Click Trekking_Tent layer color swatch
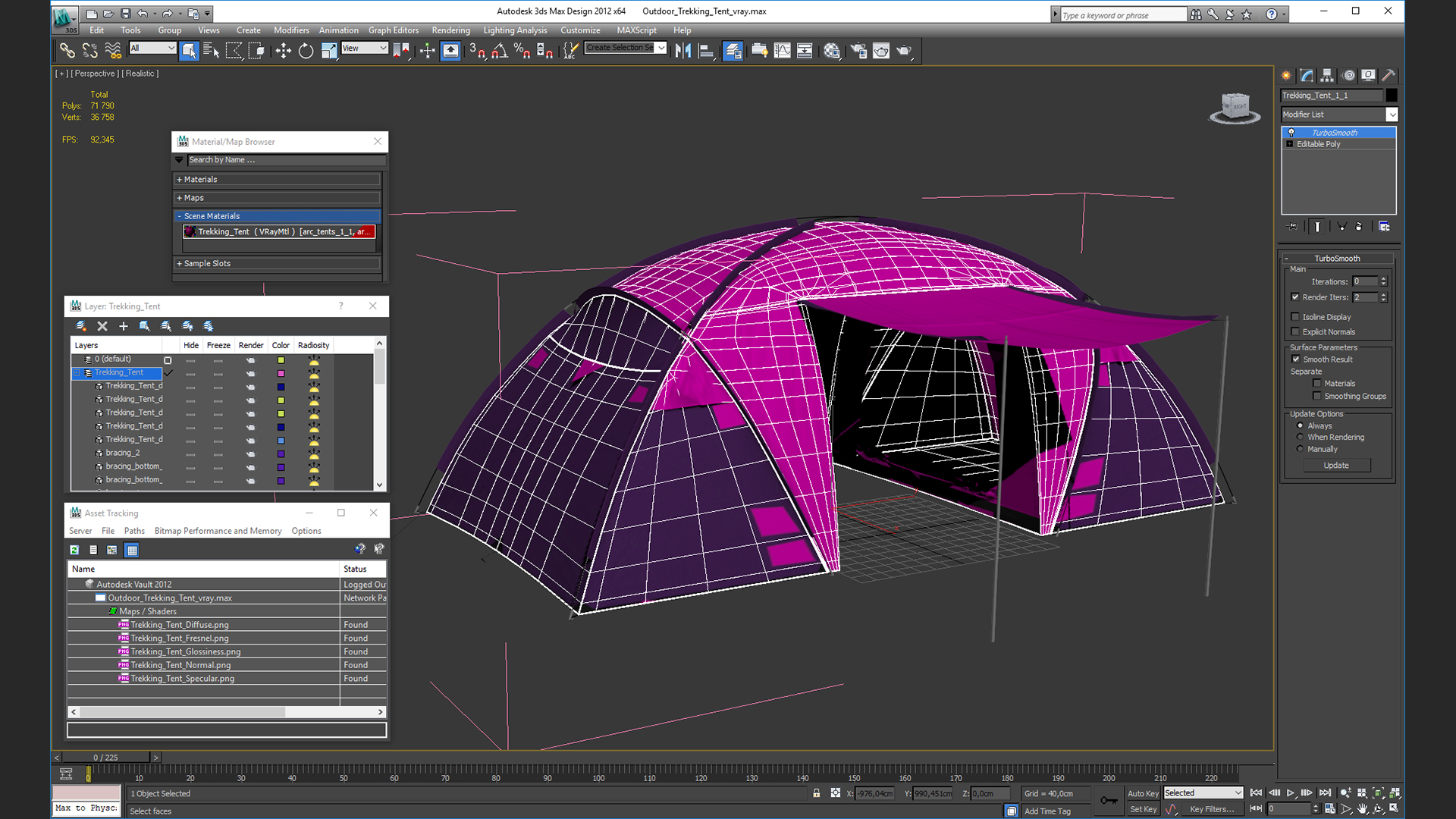 281,373
